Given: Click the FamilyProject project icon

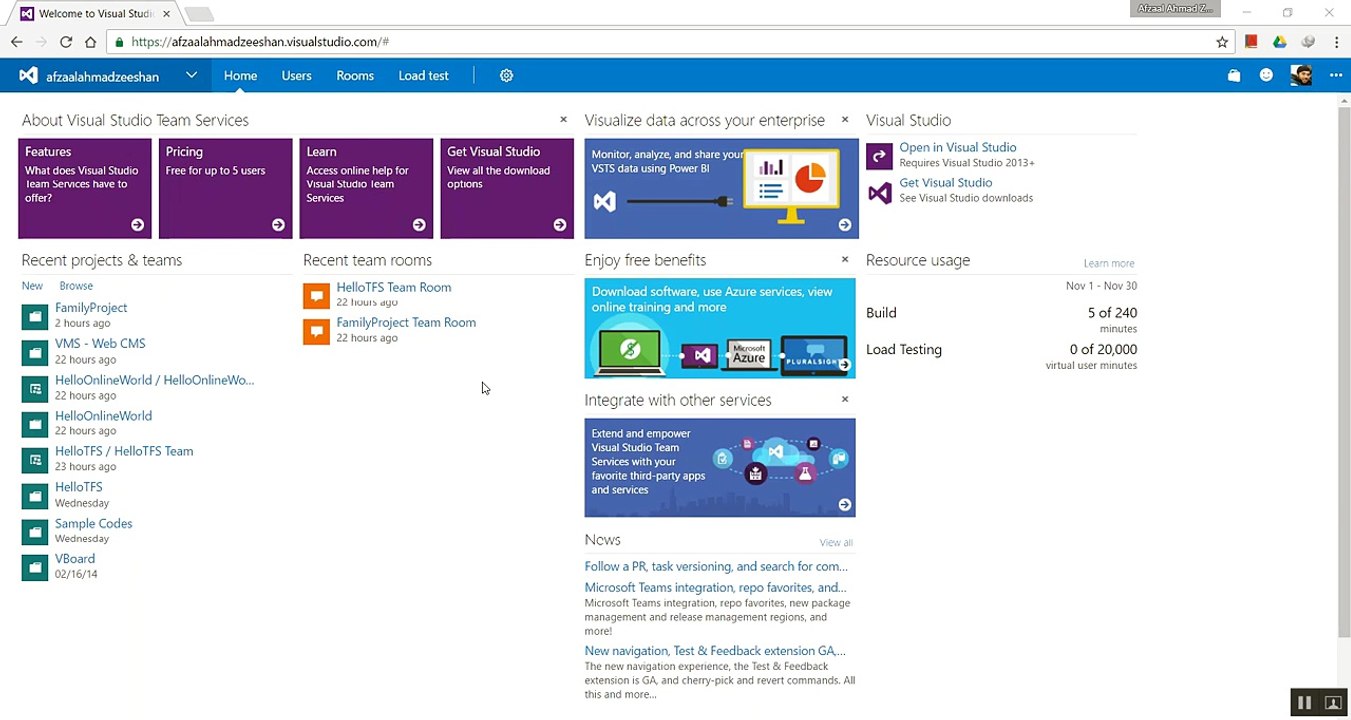Looking at the screenshot, I should 35,316.
